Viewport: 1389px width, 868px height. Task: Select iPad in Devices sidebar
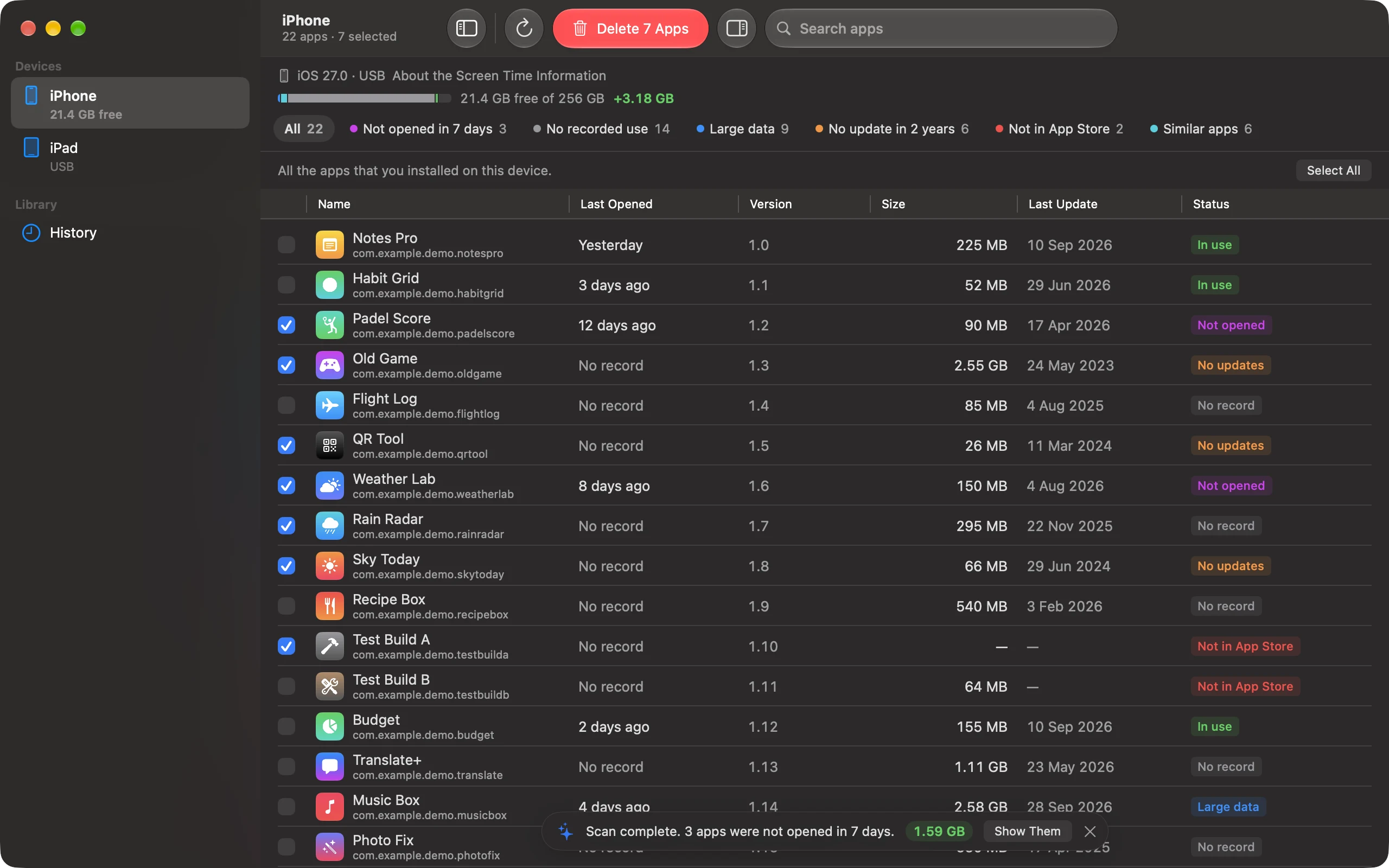click(130, 156)
